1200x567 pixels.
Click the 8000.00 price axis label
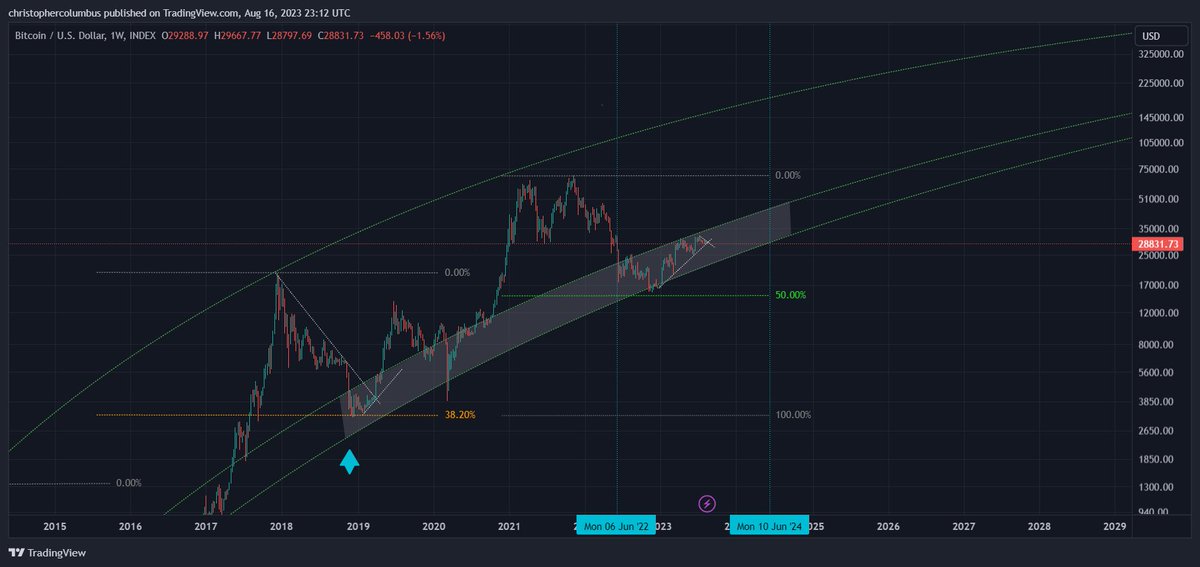click(x=1157, y=345)
